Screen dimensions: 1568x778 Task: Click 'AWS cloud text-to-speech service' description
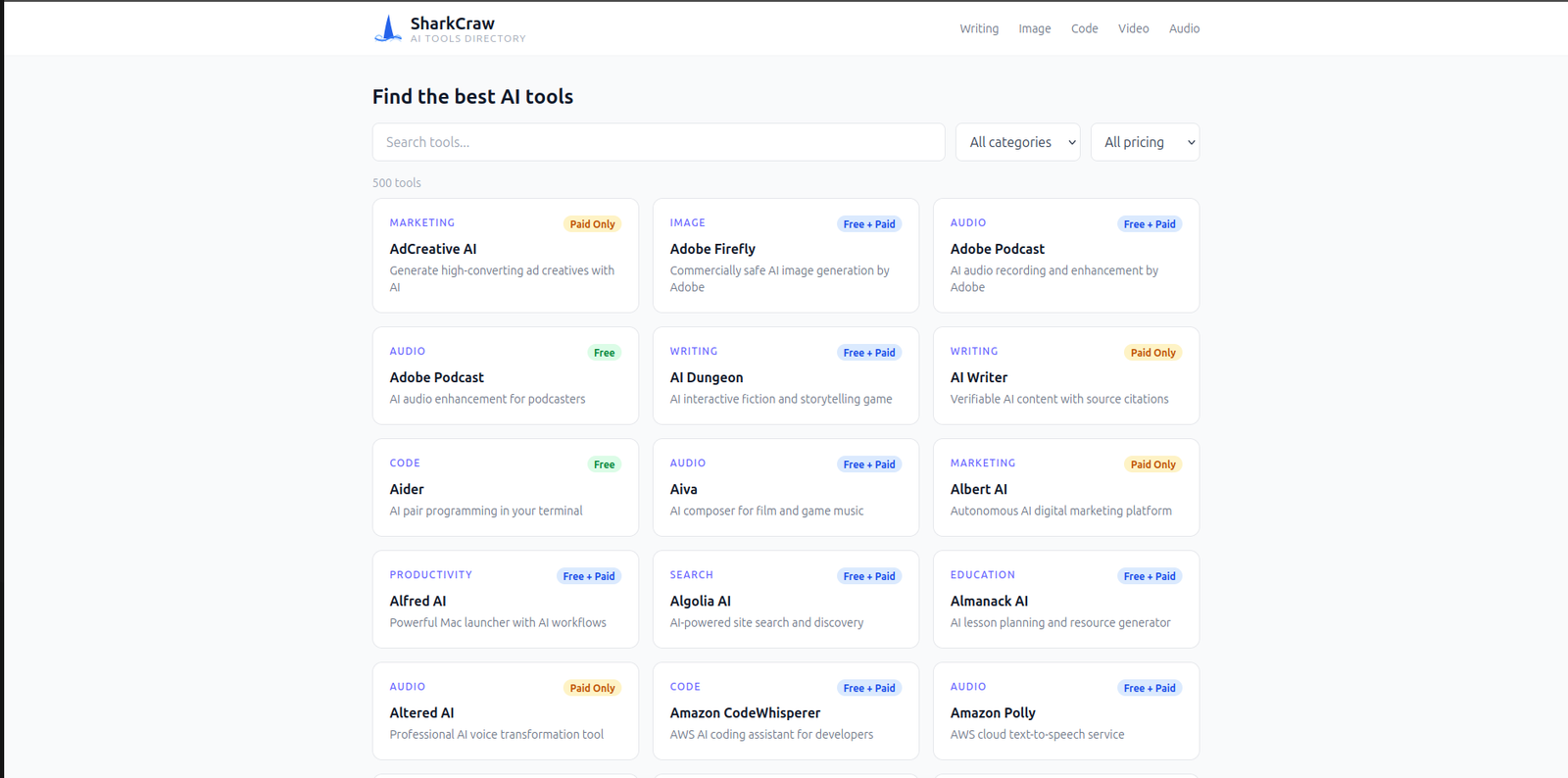point(1038,734)
